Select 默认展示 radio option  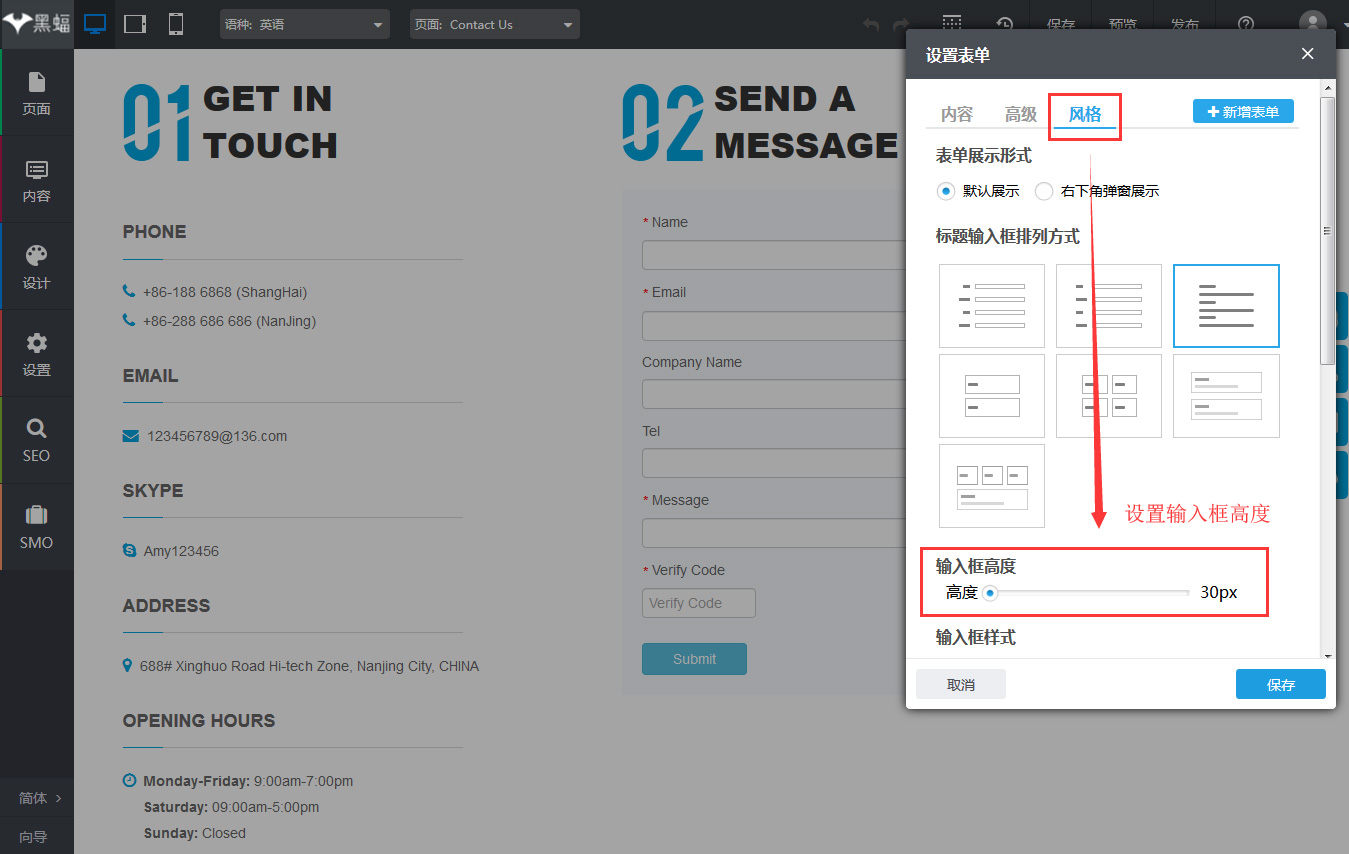click(978, 191)
